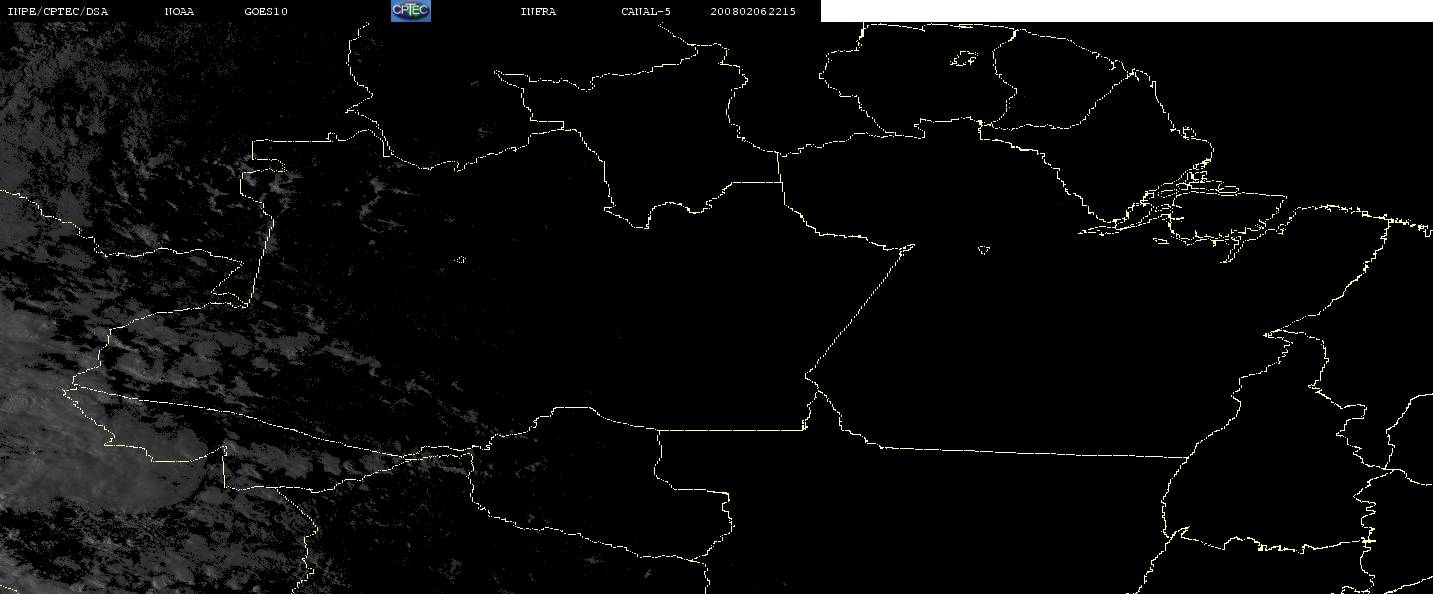Image resolution: width=1433 pixels, height=594 pixels.
Task: Click the NOAA label in header
Action: click(180, 12)
